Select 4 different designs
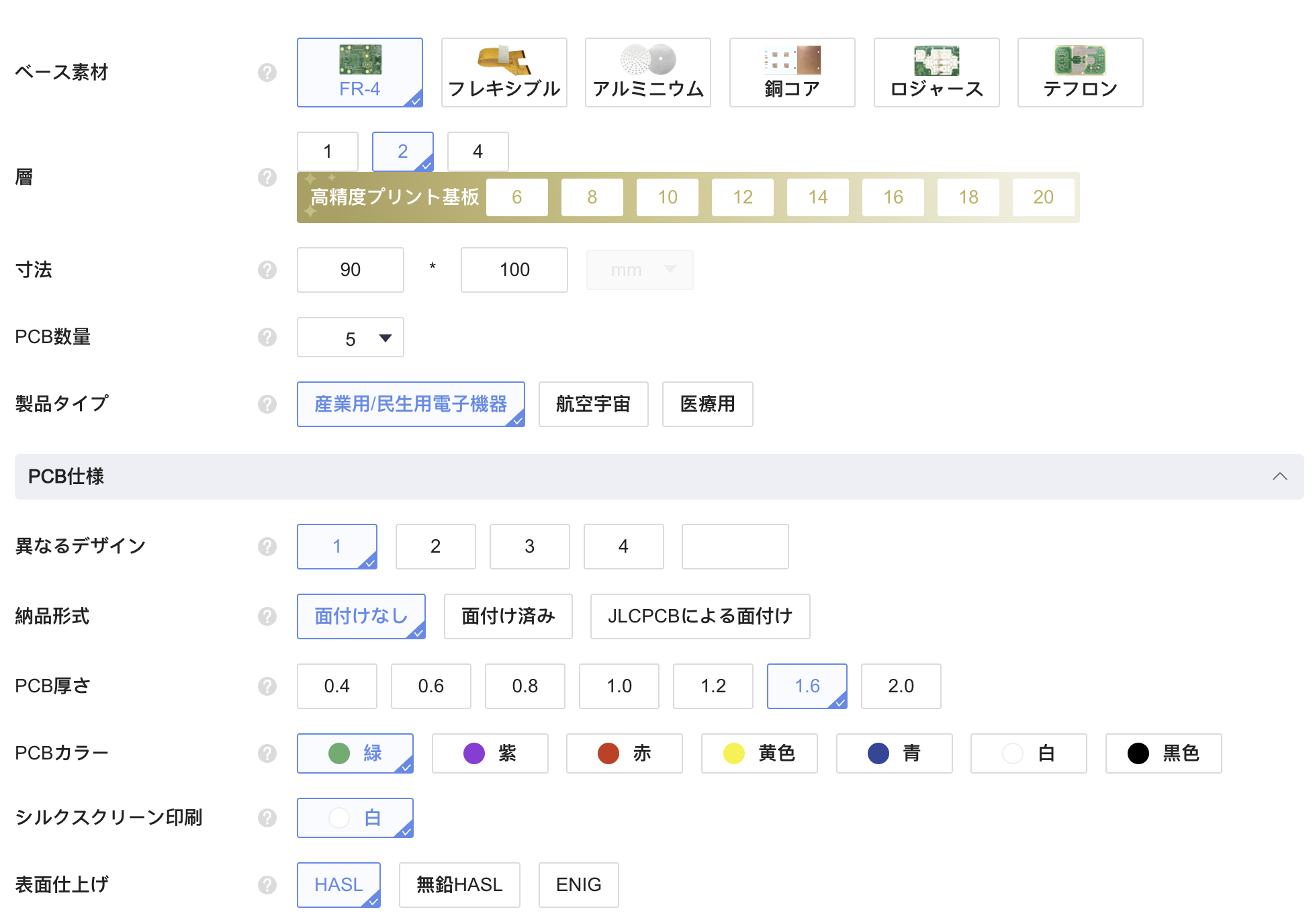Viewport: 1315px width, 924px height. (x=624, y=547)
